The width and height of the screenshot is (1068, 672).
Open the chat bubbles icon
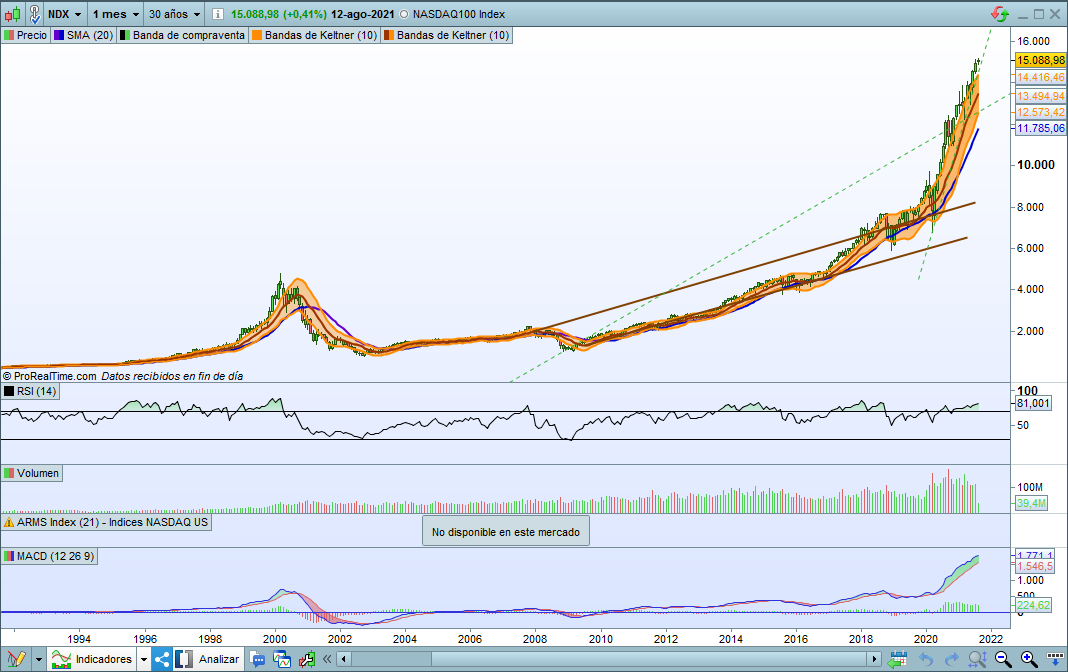258,659
